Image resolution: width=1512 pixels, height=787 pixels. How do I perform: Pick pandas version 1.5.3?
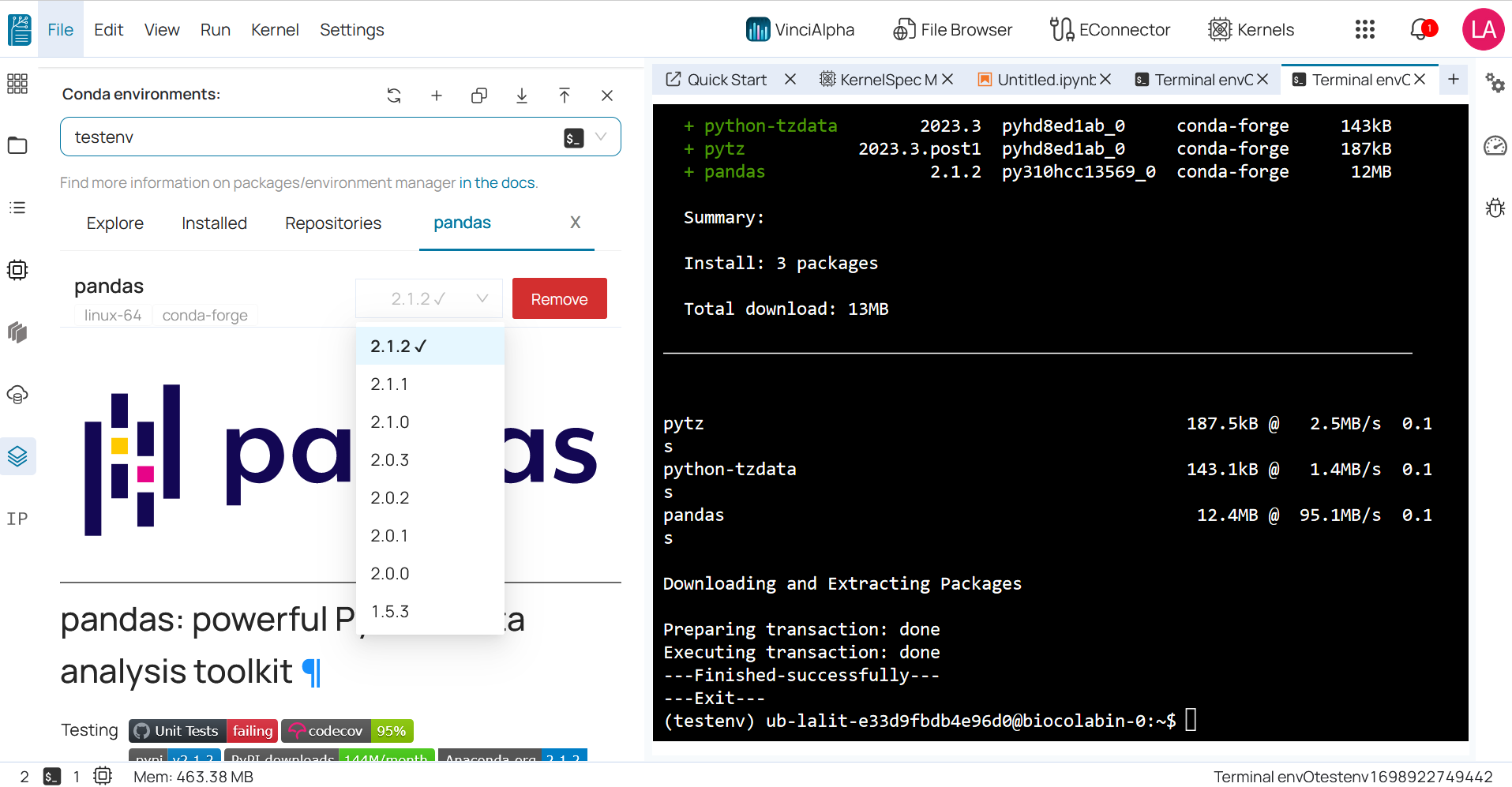pyautogui.click(x=430, y=611)
